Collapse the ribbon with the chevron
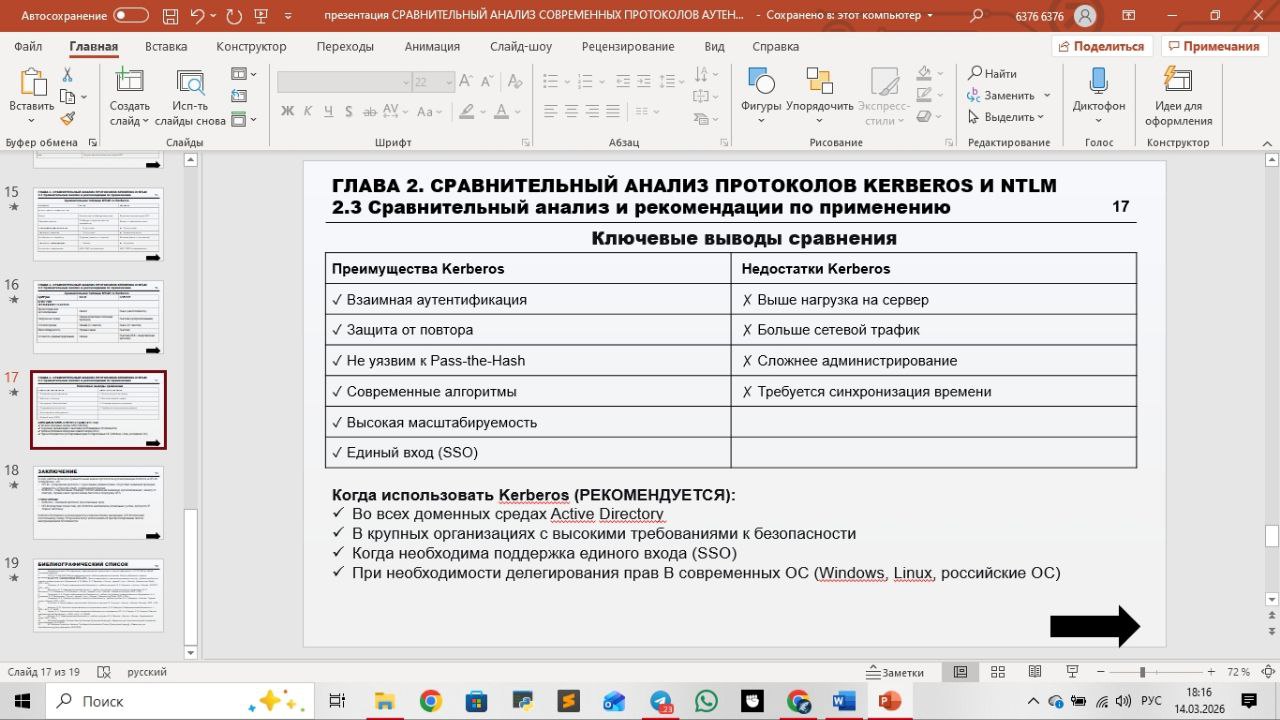 pyautogui.click(x=1265, y=143)
